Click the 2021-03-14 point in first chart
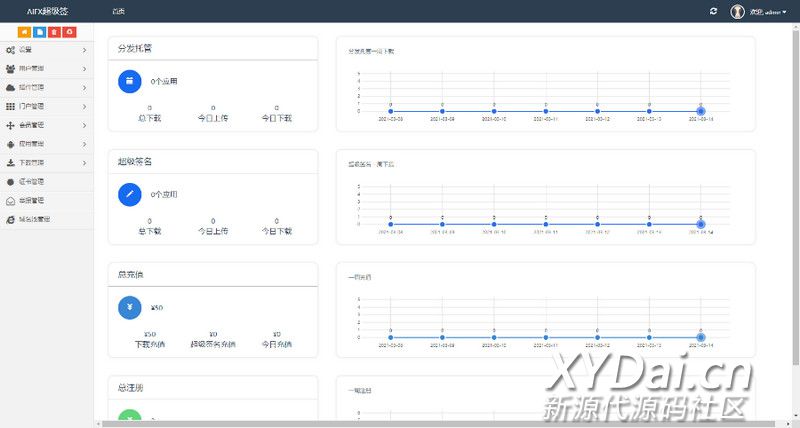The height and width of the screenshot is (428, 800). (x=701, y=111)
